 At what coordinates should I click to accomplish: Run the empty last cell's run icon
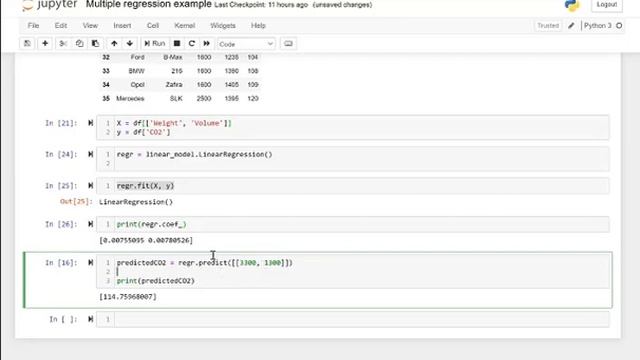tap(91, 319)
